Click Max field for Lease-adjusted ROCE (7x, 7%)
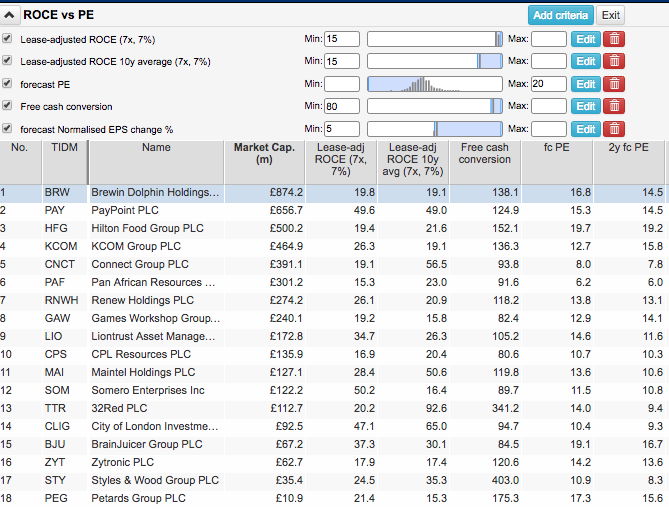 point(549,39)
